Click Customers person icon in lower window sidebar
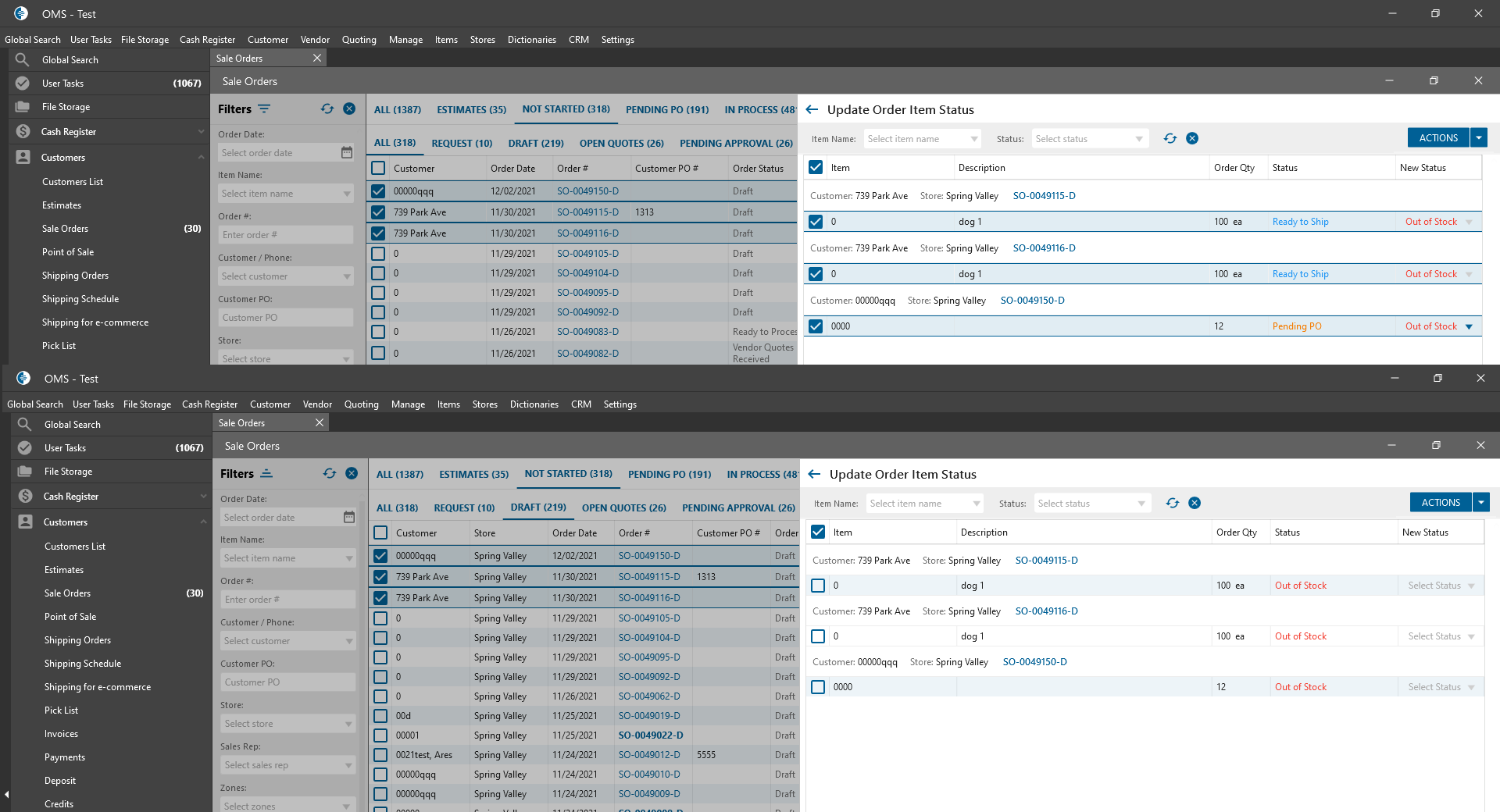This screenshot has width=1500, height=812. [x=25, y=522]
